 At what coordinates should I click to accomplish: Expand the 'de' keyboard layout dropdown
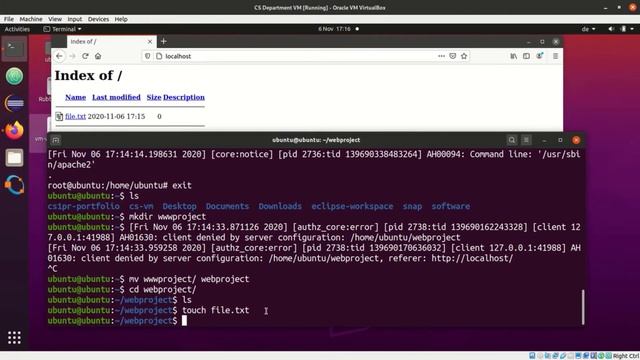coord(588,29)
